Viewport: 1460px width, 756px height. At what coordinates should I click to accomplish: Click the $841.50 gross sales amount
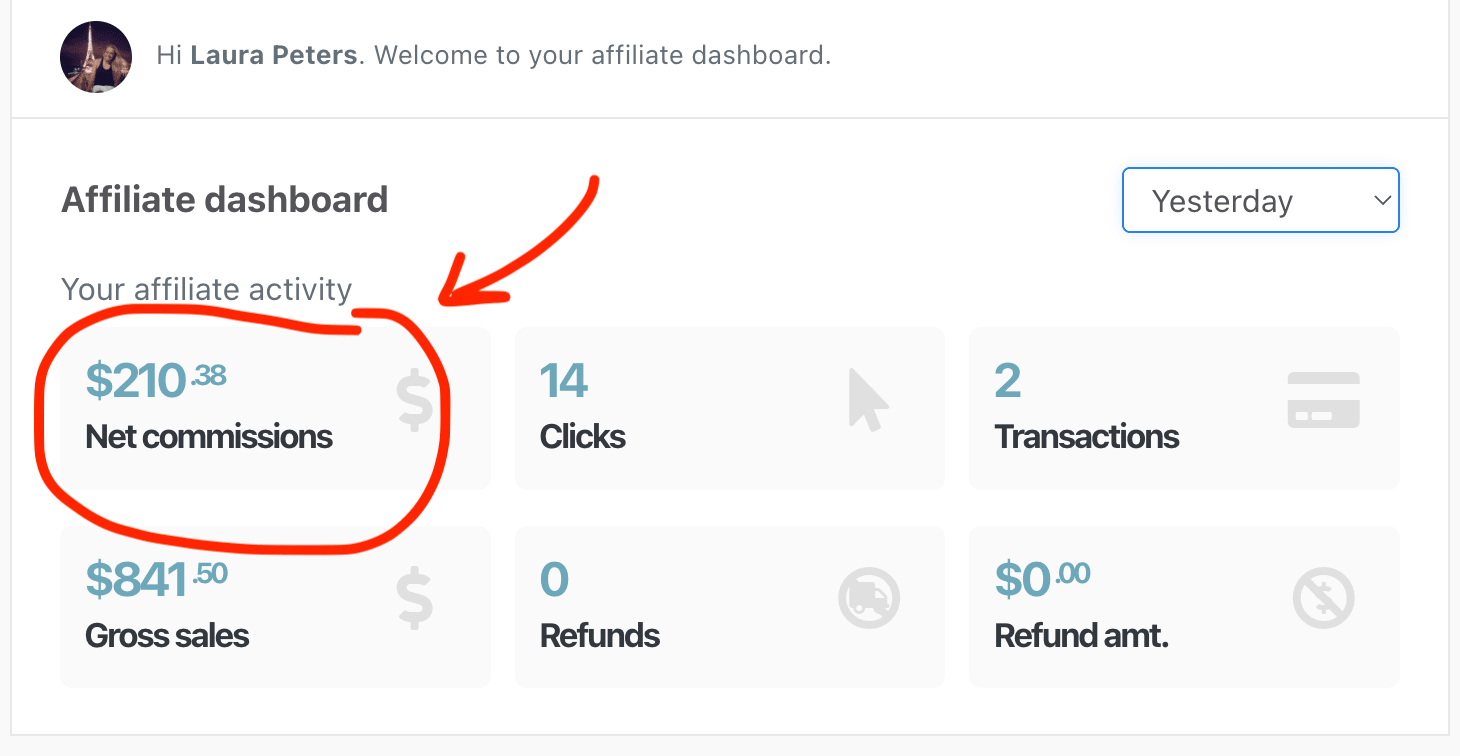(x=156, y=579)
